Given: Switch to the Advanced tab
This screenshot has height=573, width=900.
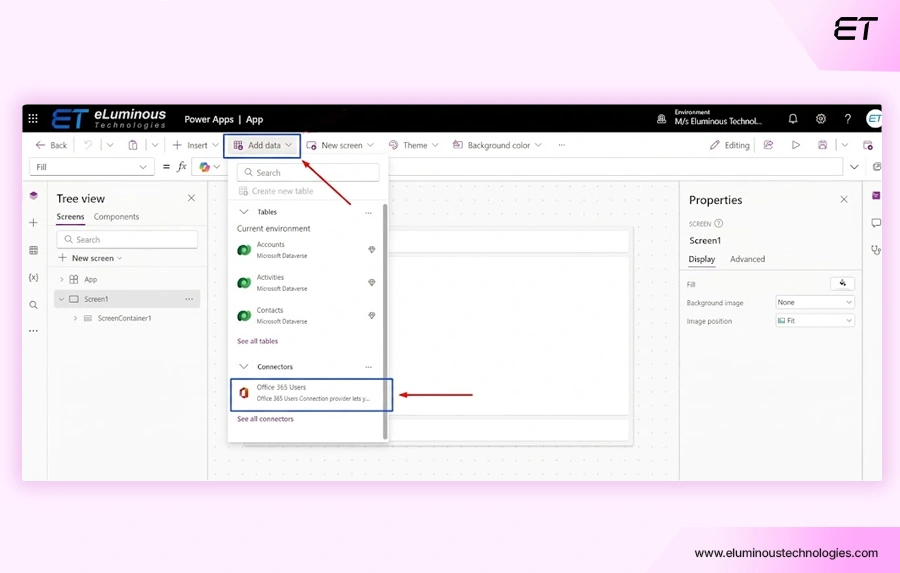Looking at the screenshot, I should coord(747,259).
